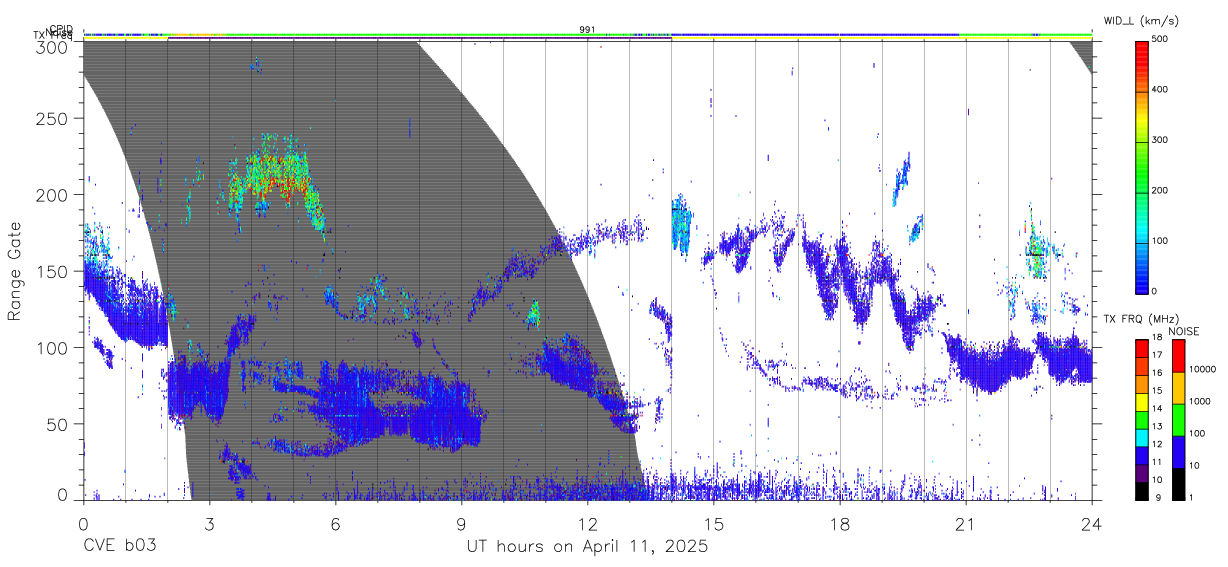Click the Range Gate y-axis title
This screenshot has width=1228, height=567.
(15, 271)
